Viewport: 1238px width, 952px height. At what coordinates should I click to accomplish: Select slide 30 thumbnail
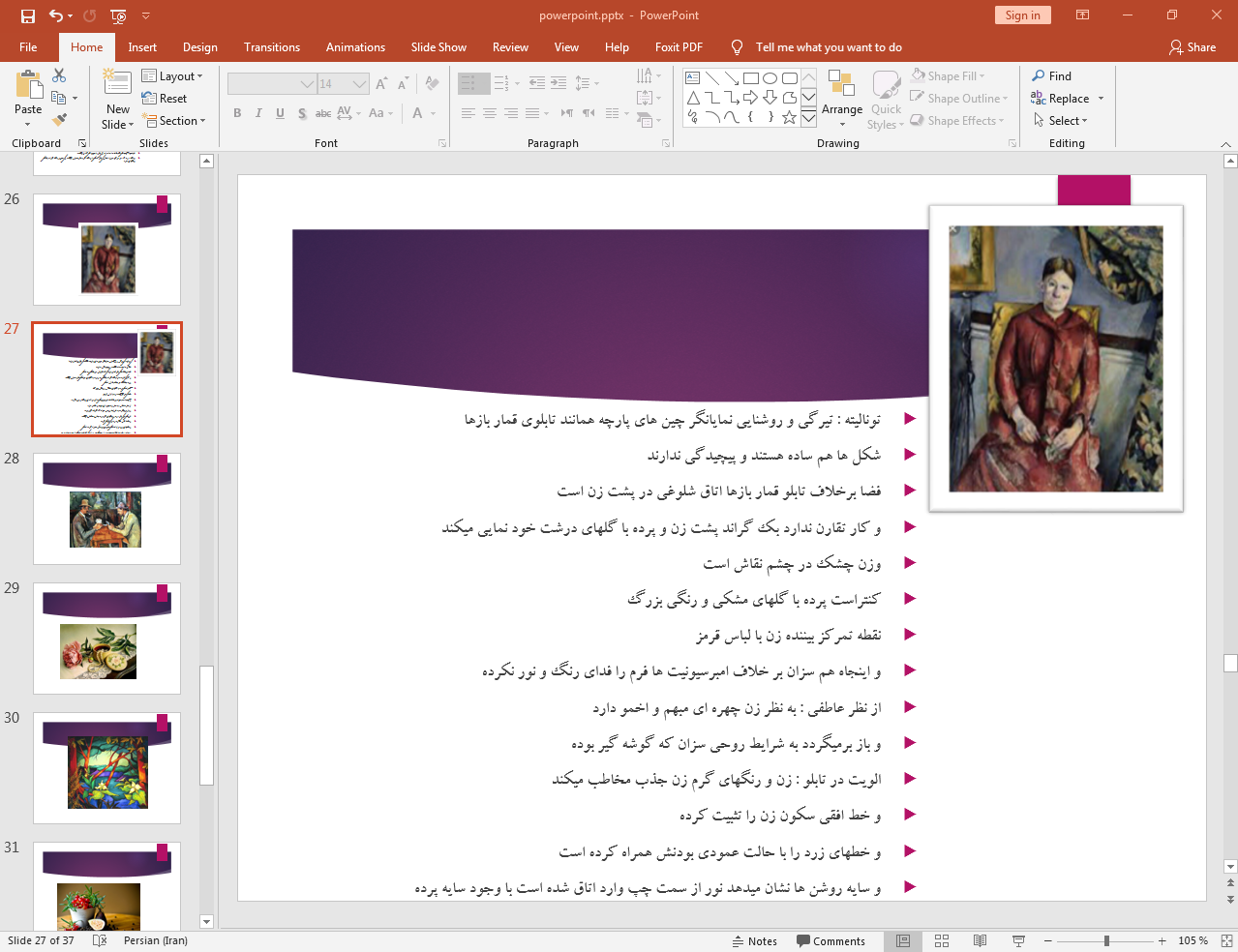[x=106, y=768]
